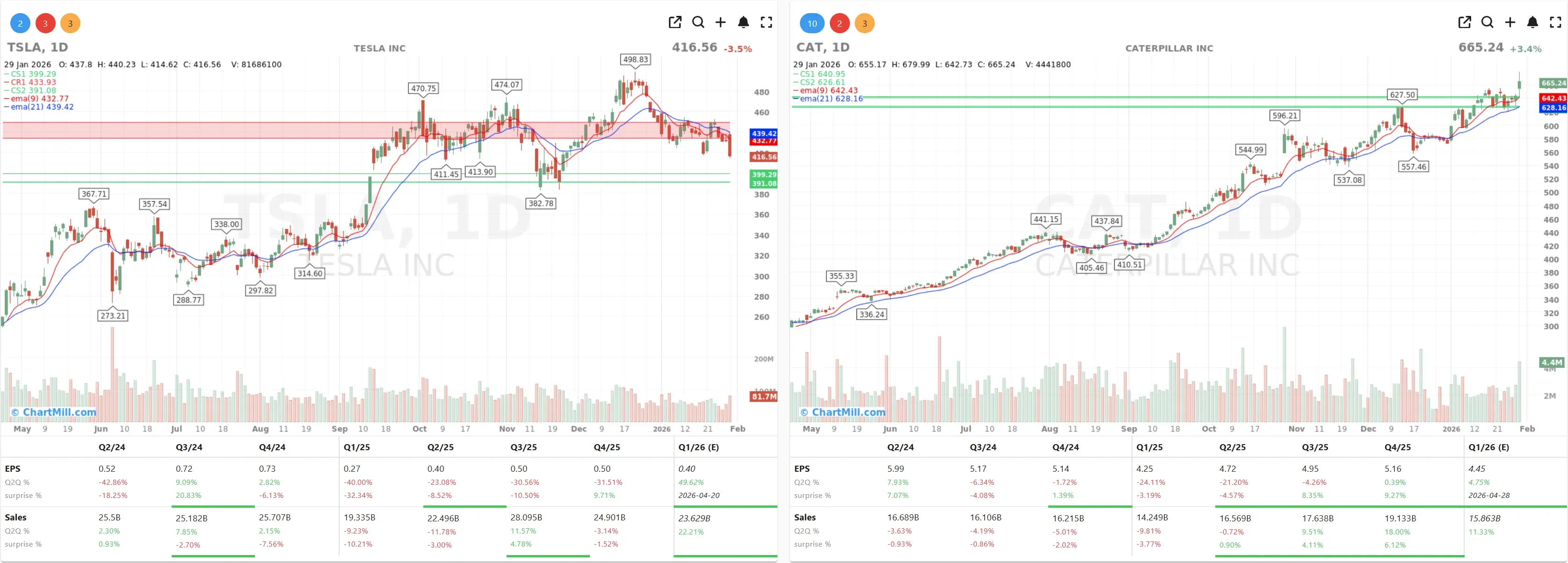
Task: Click the magnifier icon on CAT chart
Action: point(1487,22)
